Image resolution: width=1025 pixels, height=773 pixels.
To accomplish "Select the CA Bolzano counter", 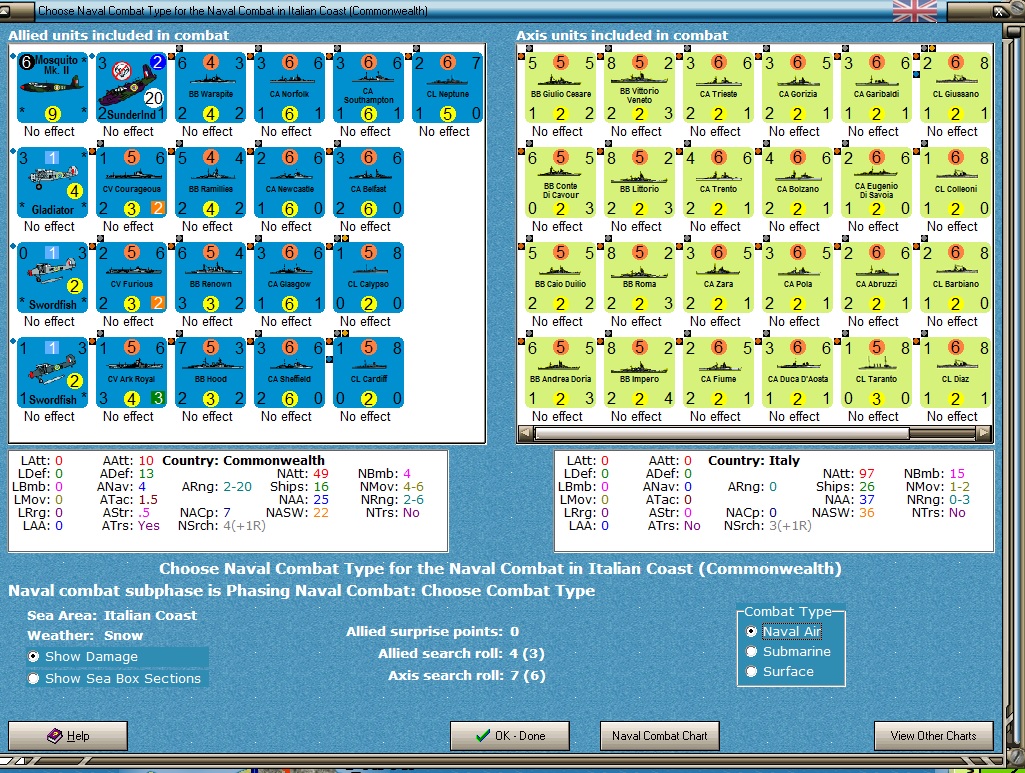I will 798,183.
